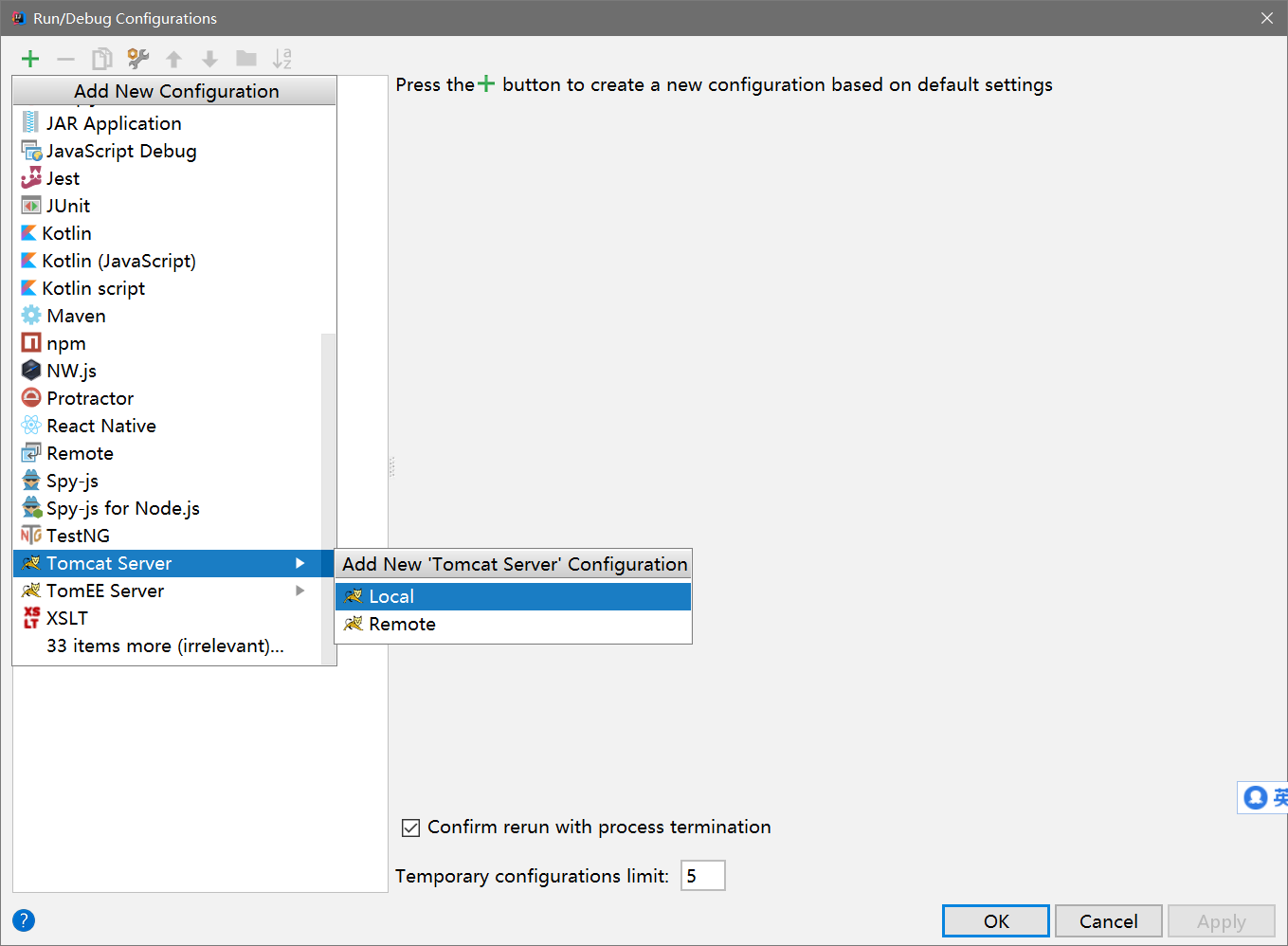1288x946 pixels.
Task: Open the Help question mark button
Action: tap(24, 920)
